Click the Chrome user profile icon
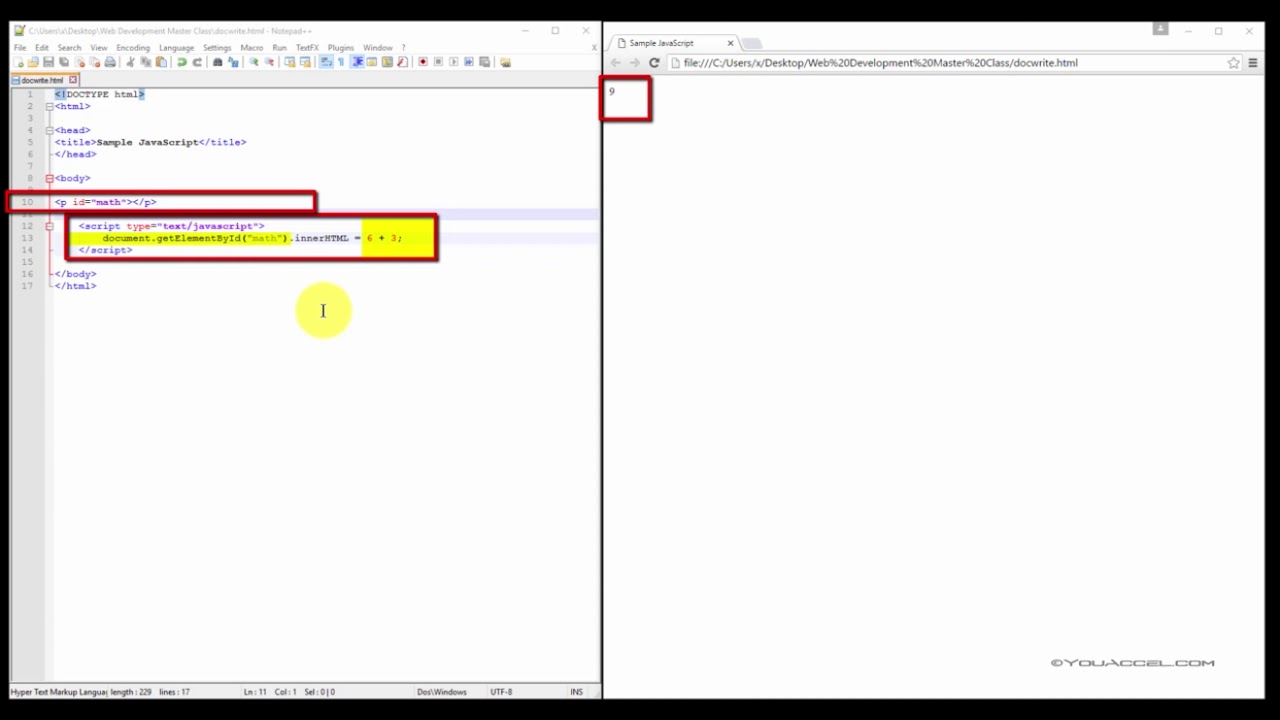Image resolution: width=1280 pixels, height=720 pixels. 1160,30
